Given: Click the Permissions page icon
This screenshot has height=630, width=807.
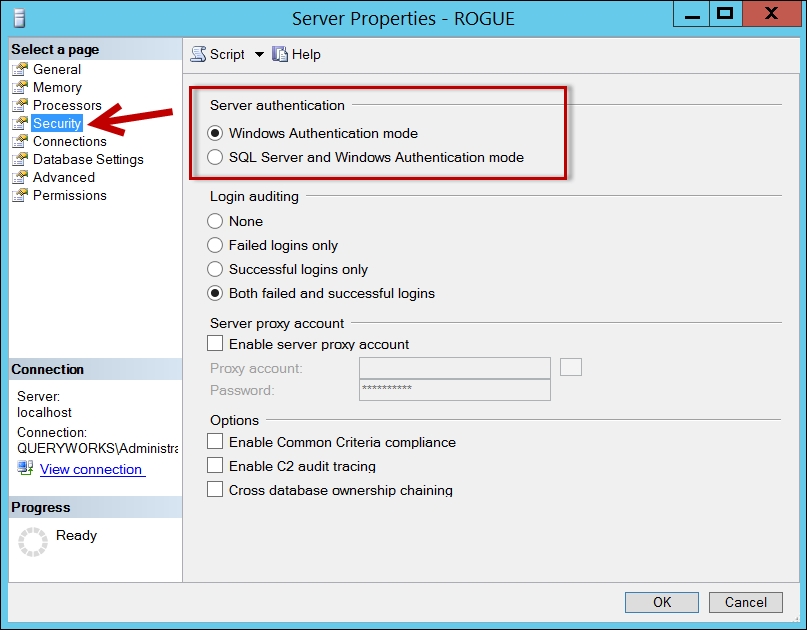Looking at the screenshot, I should pos(20,195).
